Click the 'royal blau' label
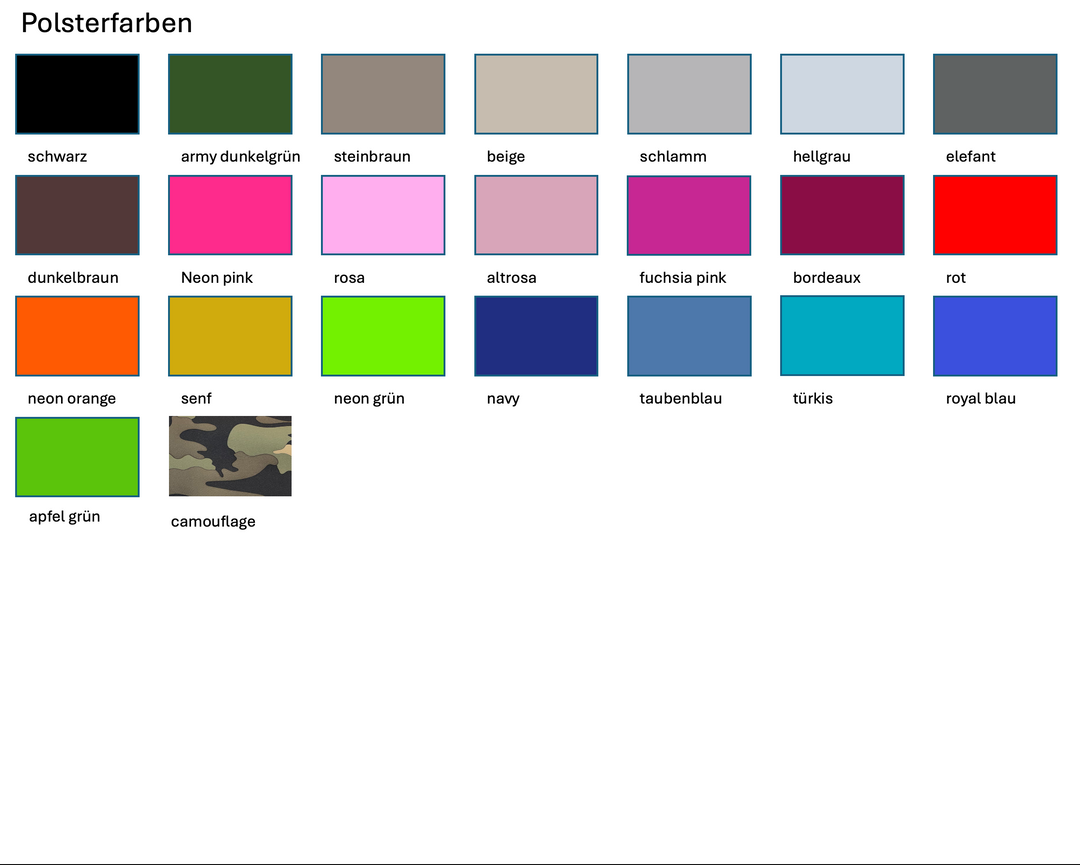The height and width of the screenshot is (865, 1080). [981, 399]
